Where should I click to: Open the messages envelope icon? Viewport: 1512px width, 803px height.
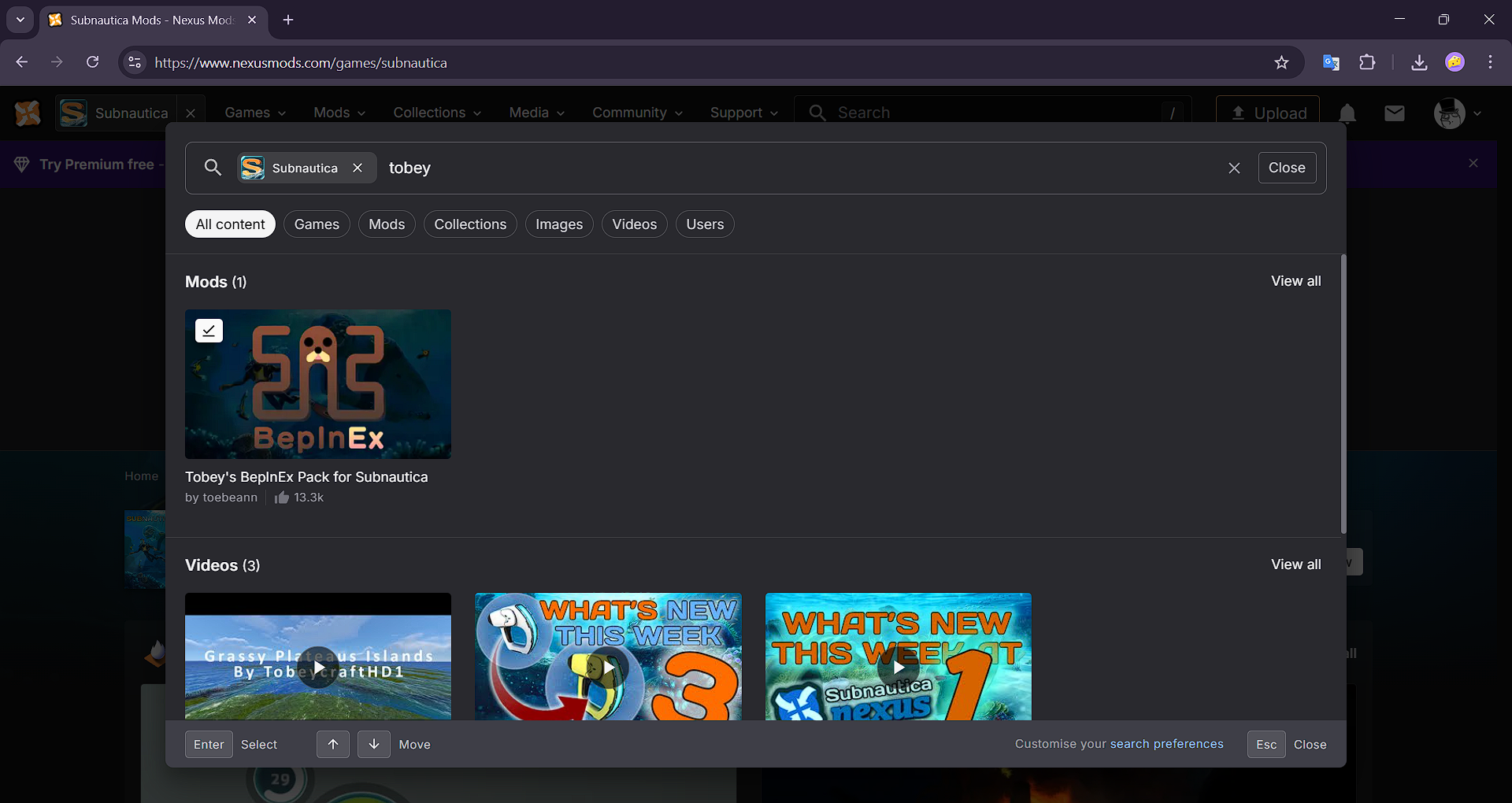tap(1395, 113)
